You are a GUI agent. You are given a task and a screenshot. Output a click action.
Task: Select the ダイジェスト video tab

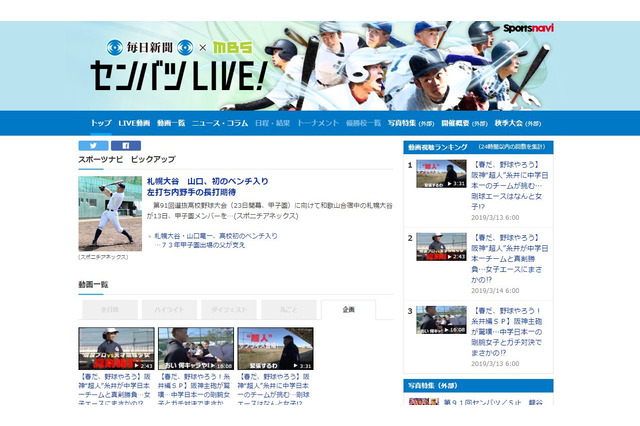tap(229, 310)
